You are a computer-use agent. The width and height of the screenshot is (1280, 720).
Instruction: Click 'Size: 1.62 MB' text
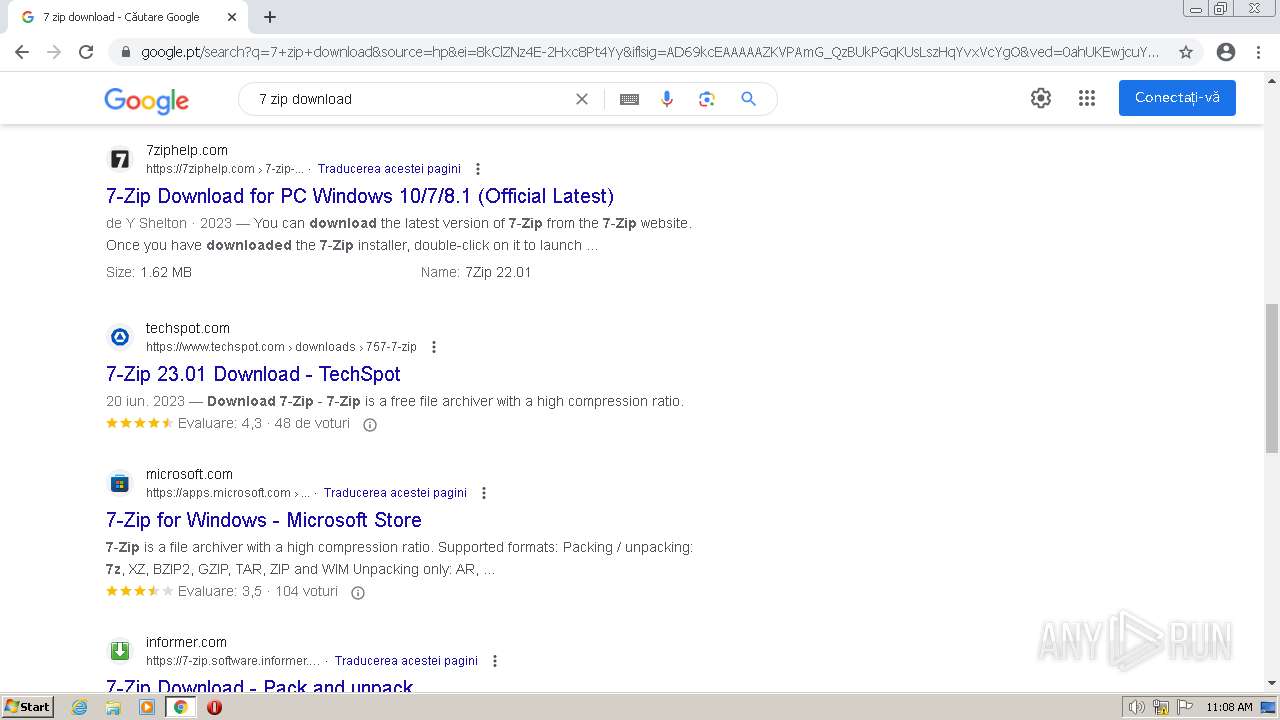click(149, 272)
